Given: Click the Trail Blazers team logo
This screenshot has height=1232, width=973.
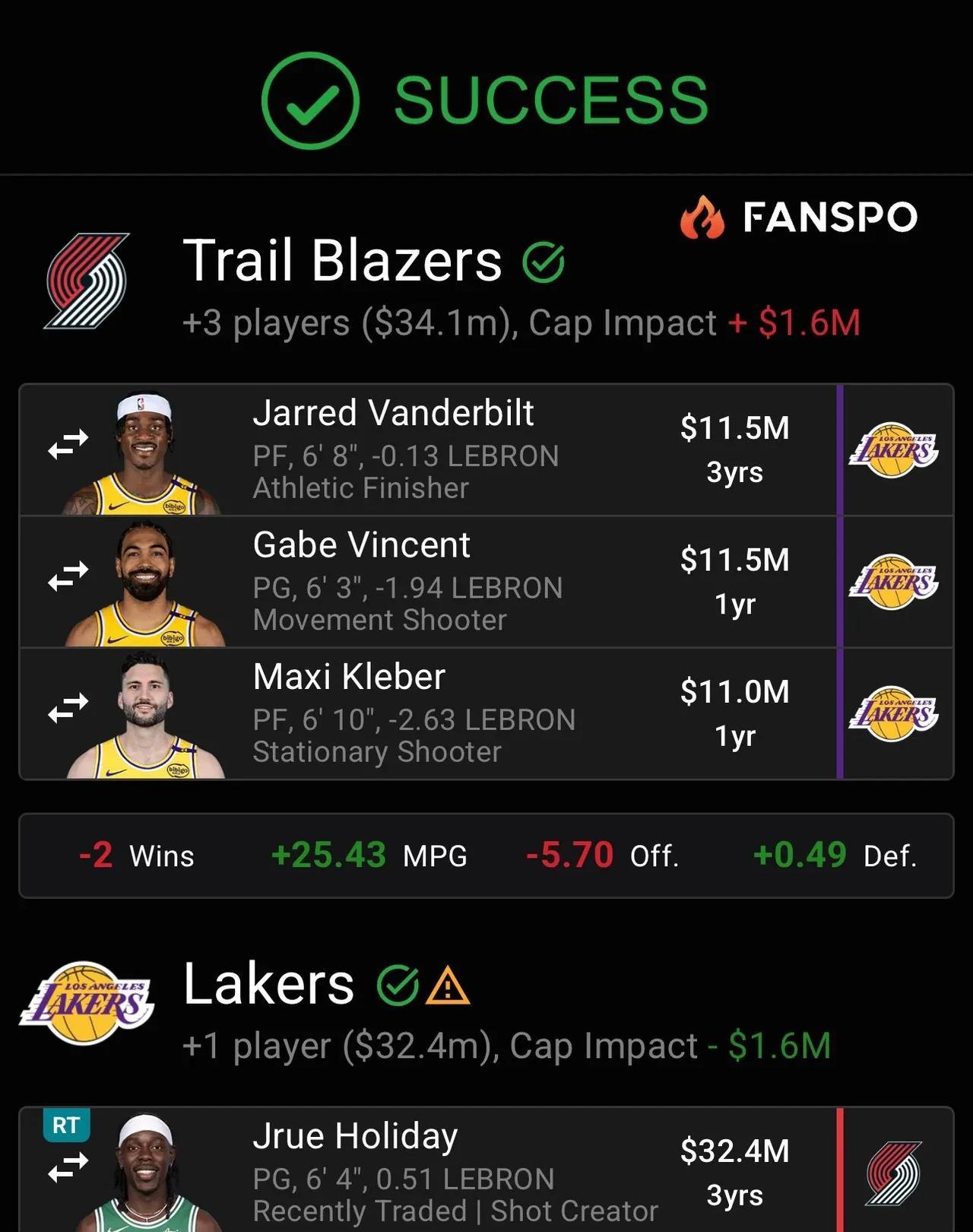Looking at the screenshot, I should coord(87,281).
